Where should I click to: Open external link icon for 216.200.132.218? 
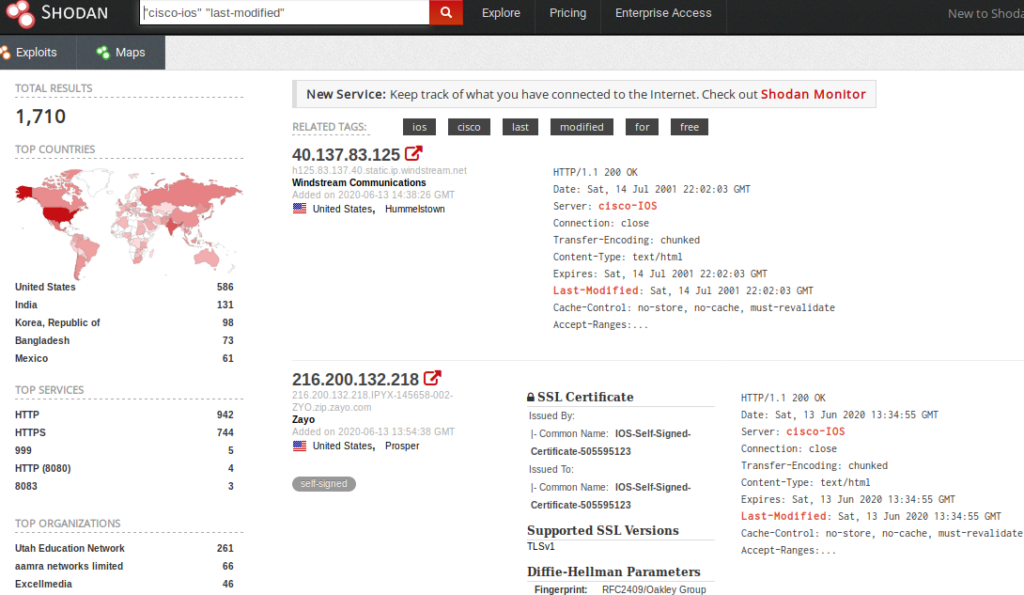pyautogui.click(x=432, y=378)
